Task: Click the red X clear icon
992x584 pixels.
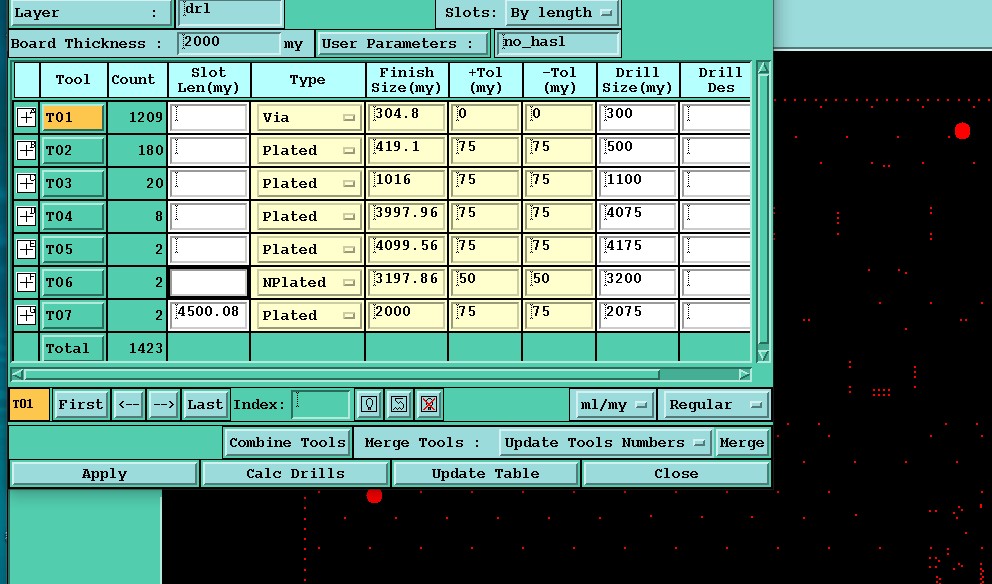Action: [x=428, y=404]
